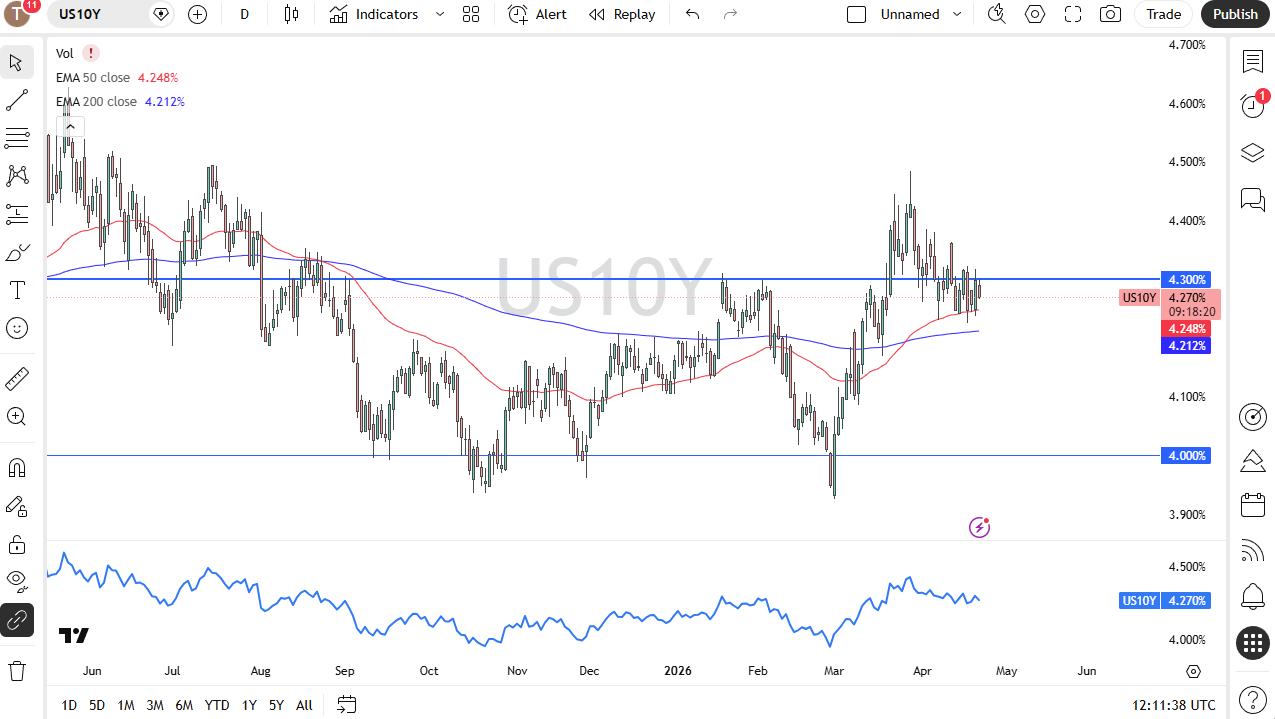Toggle fullscreen mode
This screenshot has height=719, width=1275.
(1073, 14)
